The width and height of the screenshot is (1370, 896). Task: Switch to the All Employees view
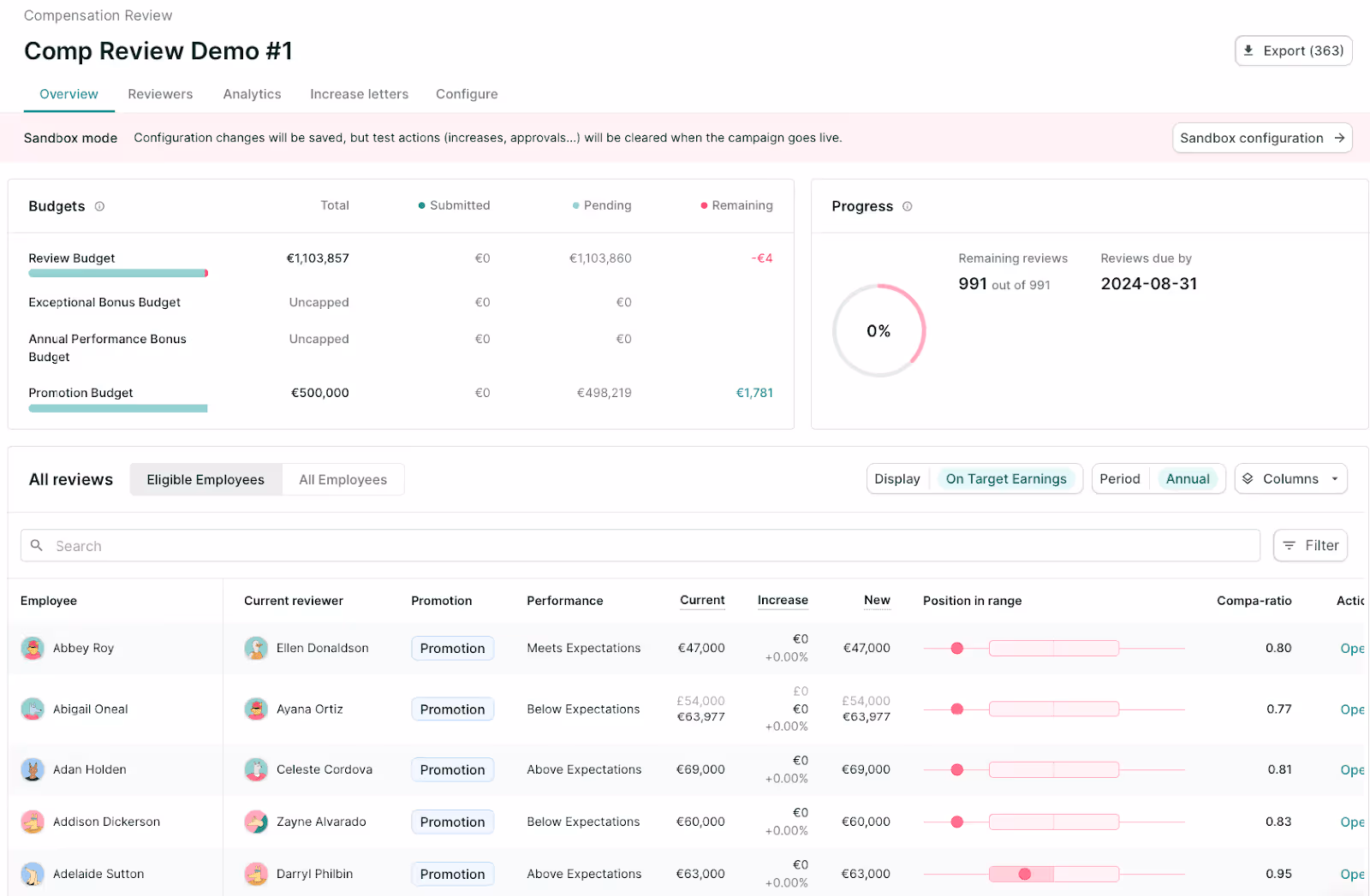(x=342, y=479)
